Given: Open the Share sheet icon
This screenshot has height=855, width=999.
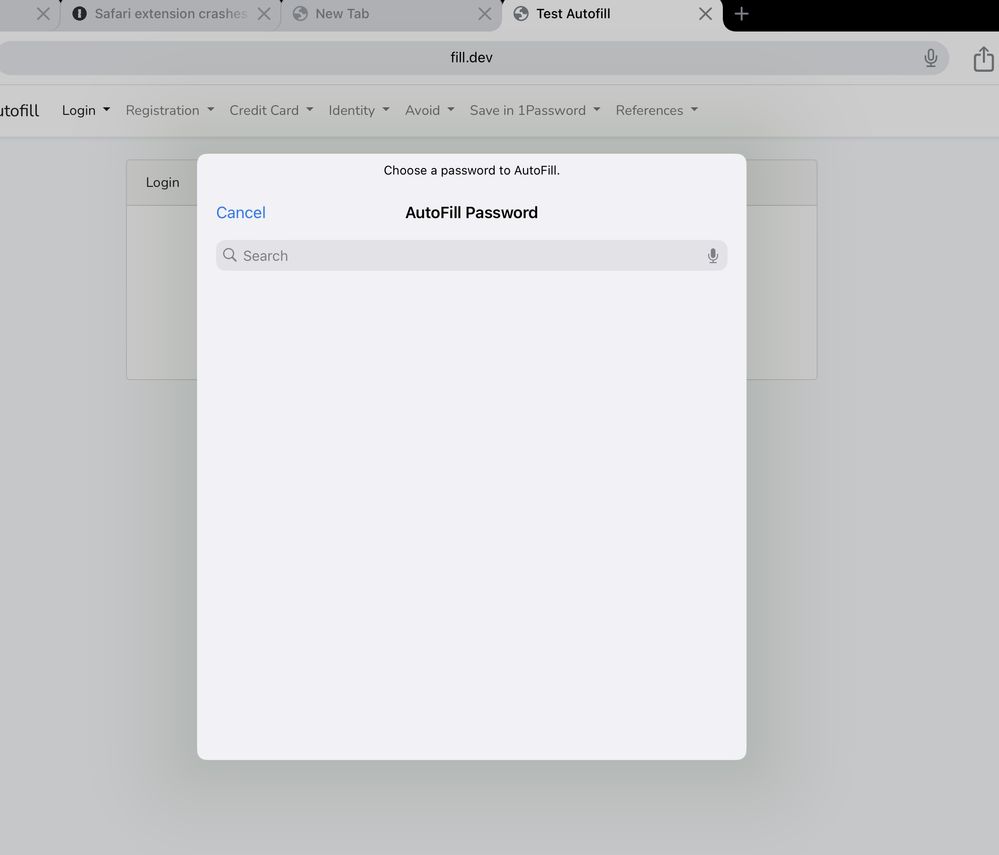Looking at the screenshot, I should click(x=983, y=59).
